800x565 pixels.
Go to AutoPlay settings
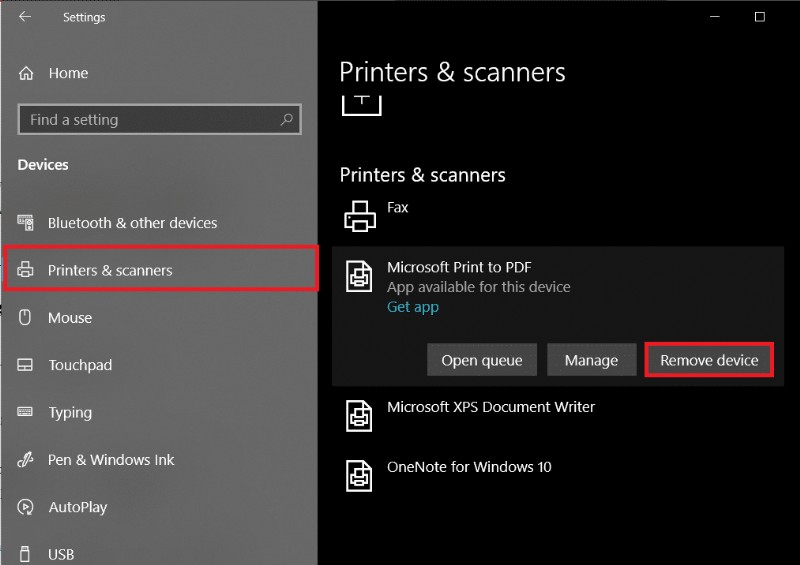pyautogui.click(x=78, y=507)
